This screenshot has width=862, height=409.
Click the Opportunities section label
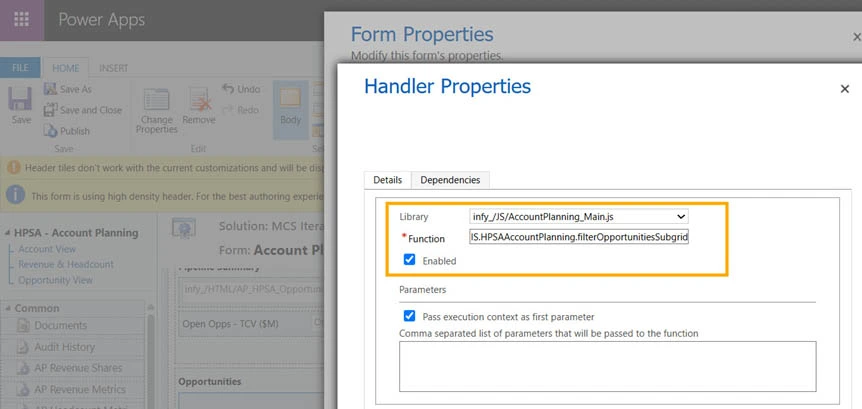[x=209, y=382]
